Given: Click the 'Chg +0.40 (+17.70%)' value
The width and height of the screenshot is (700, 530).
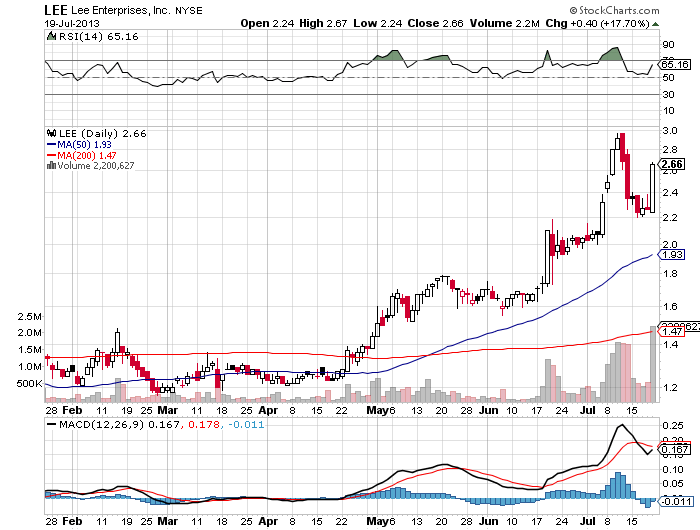Looking at the screenshot, I should tap(597, 23).
